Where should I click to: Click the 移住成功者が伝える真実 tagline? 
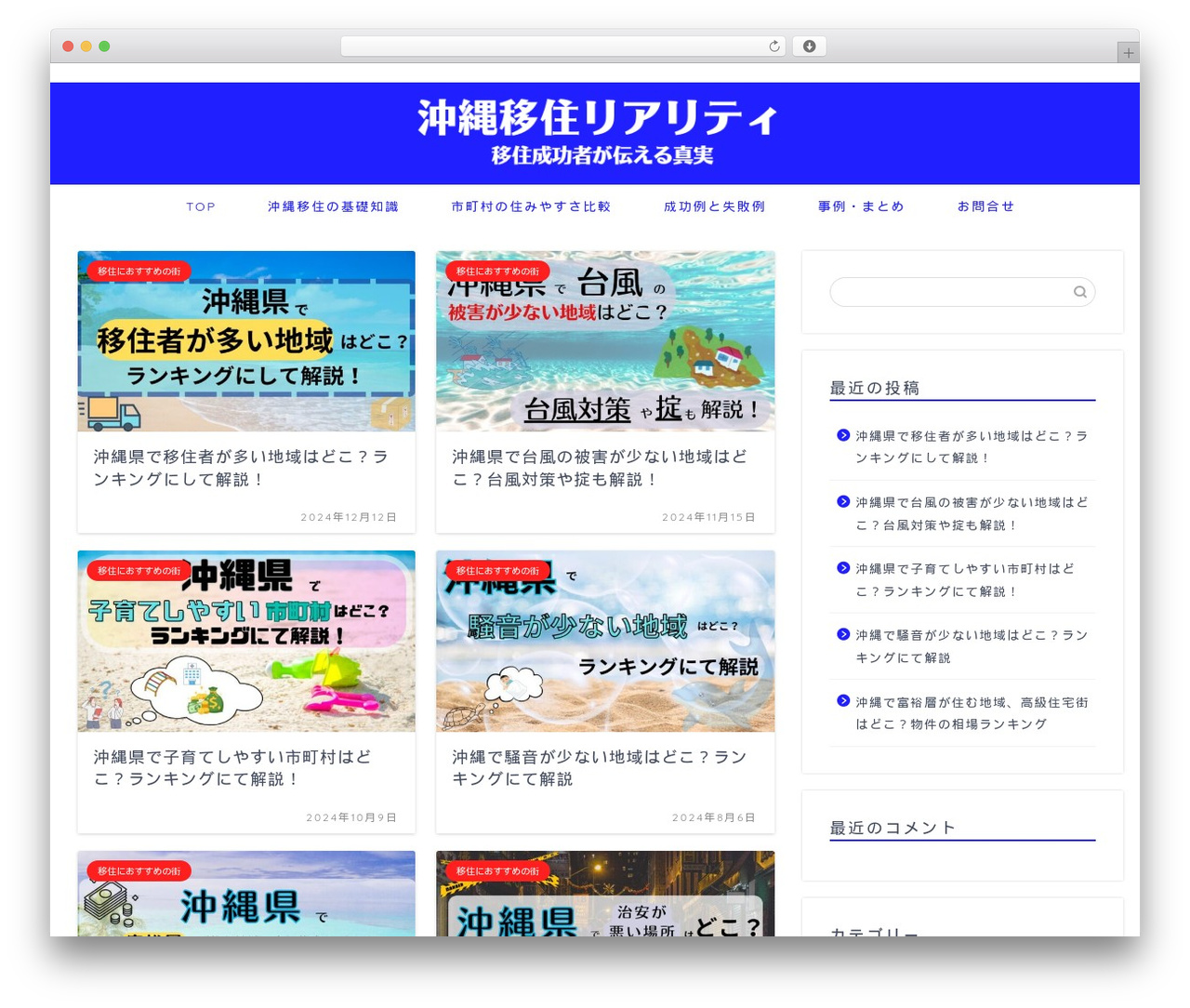coord(602,155)
